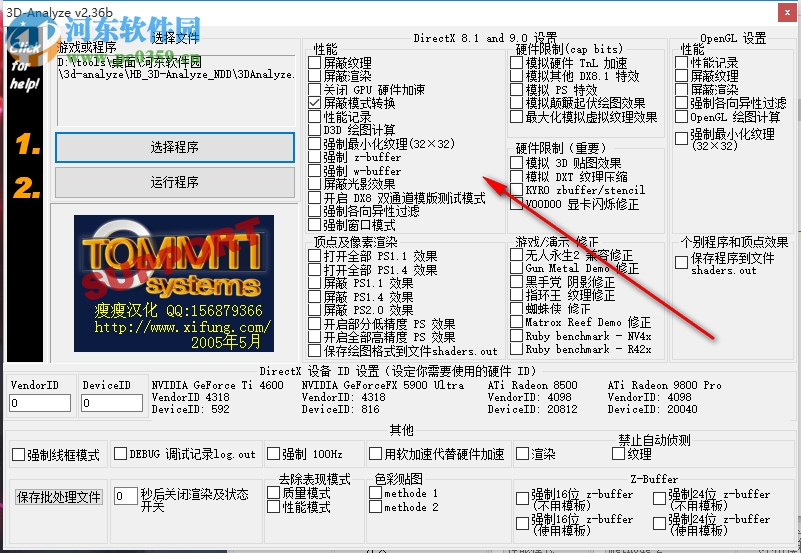The image size is (801, 553).
Task: Enable 模拟 PS 特效 checkbox
Action: [516, 90]
